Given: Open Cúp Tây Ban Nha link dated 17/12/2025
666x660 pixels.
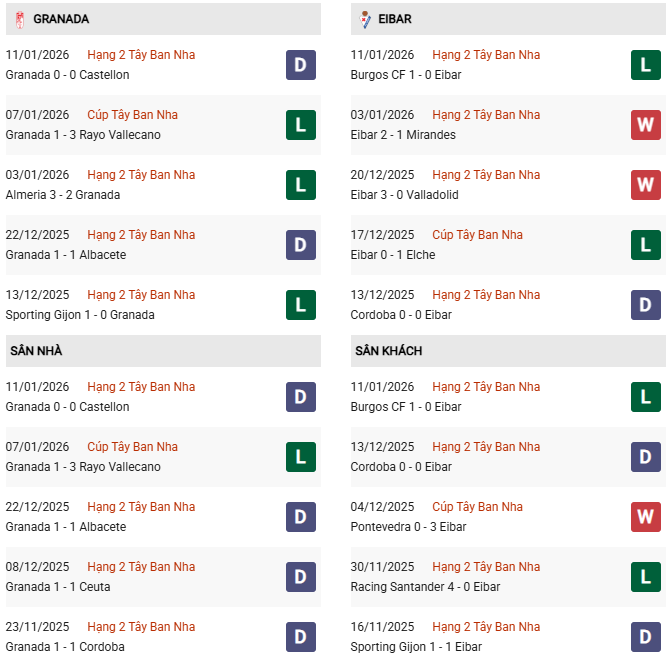Looking at the screenshot, I should 477,235.
